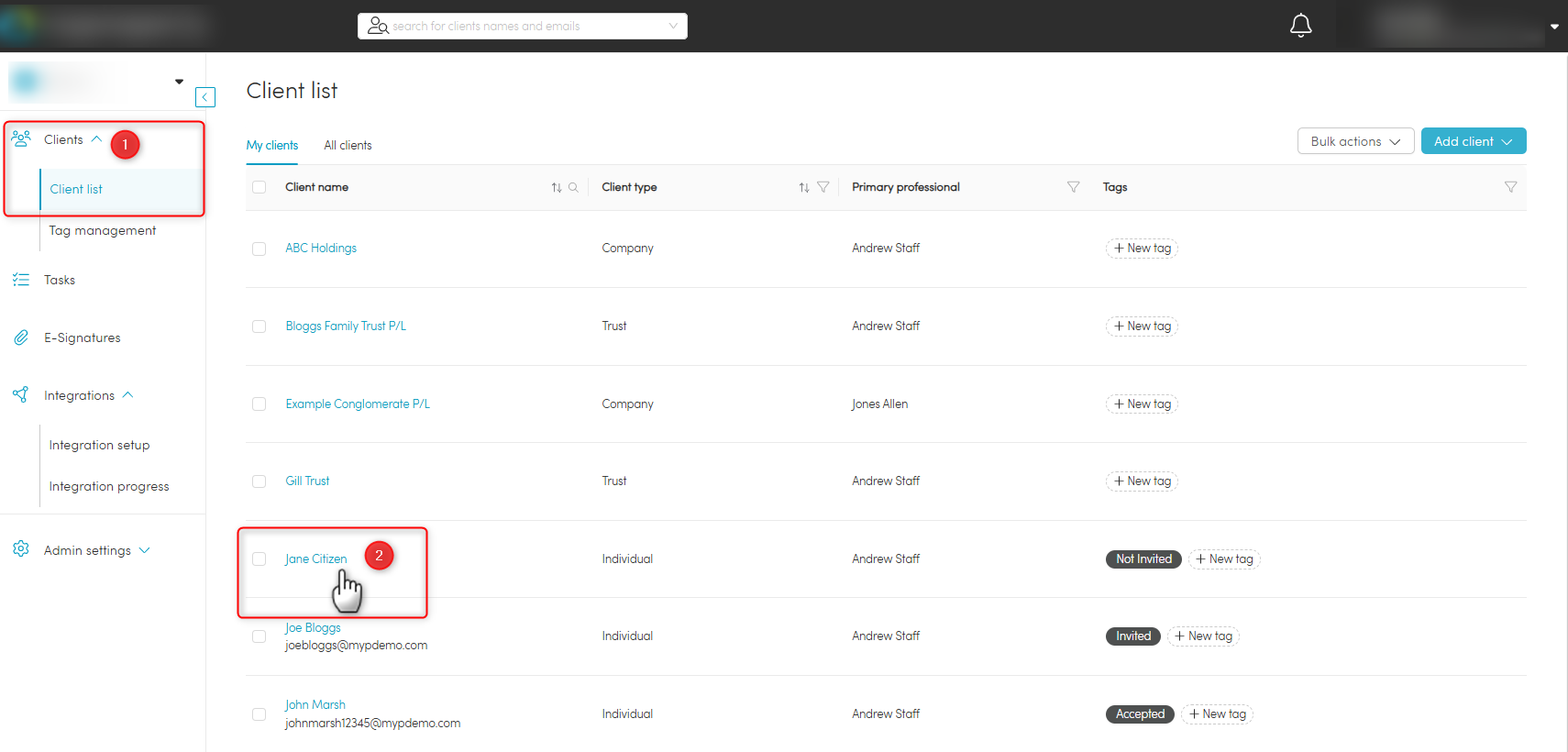1568x752 pixels.
Task: Click joebloggs@mypdemo.com email text
Action: click(356, 645)
